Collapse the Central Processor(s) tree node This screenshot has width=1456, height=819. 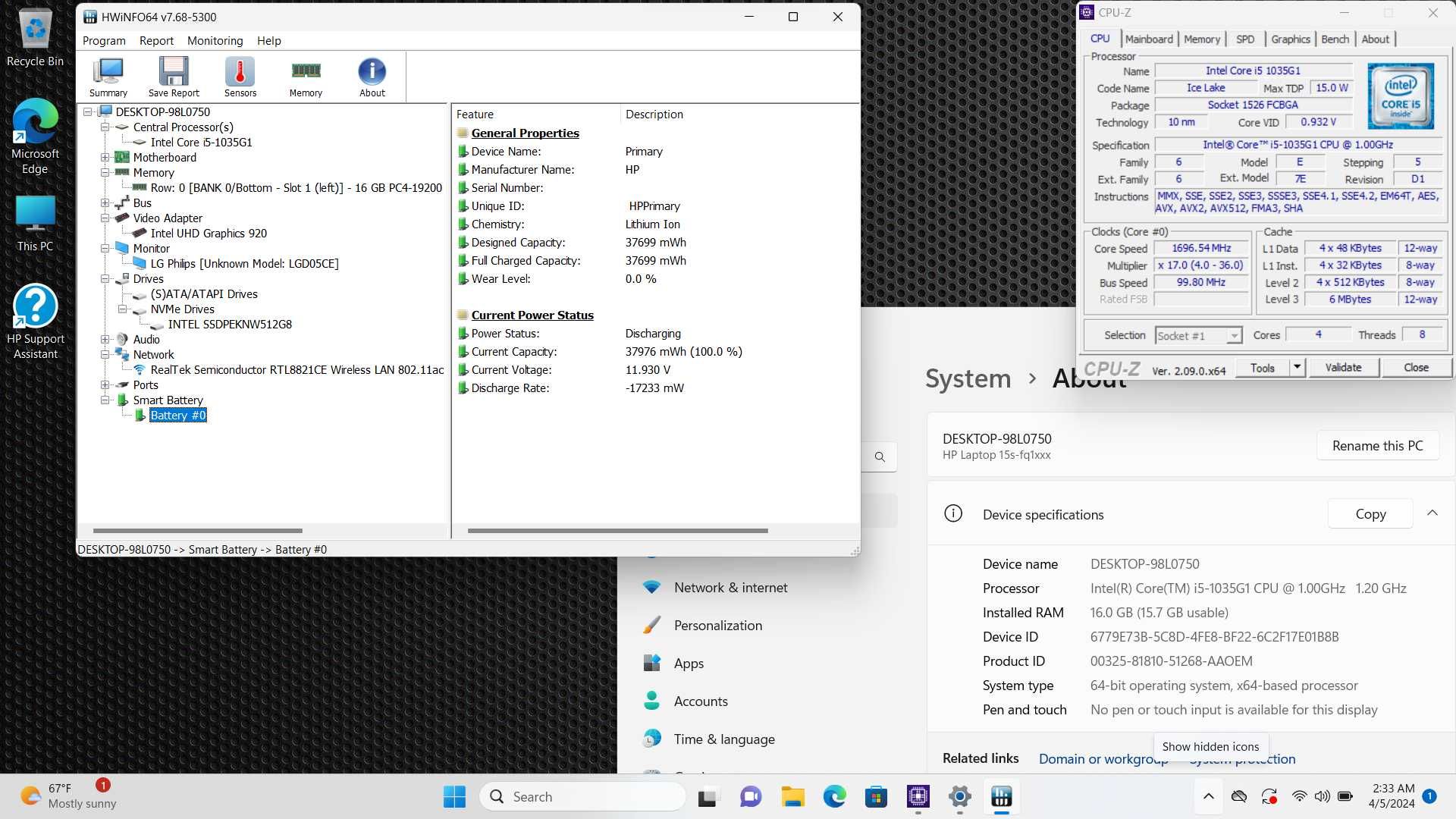click(105, 127)
